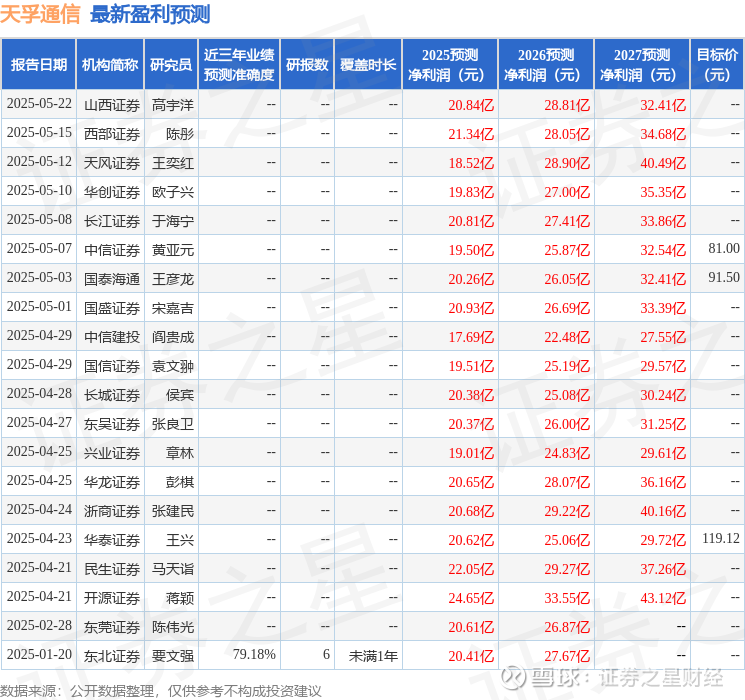The width and height of the screenshot is (745, 700).
Task: Click the 华泰证券 institution cell
Action: [112, 540]
